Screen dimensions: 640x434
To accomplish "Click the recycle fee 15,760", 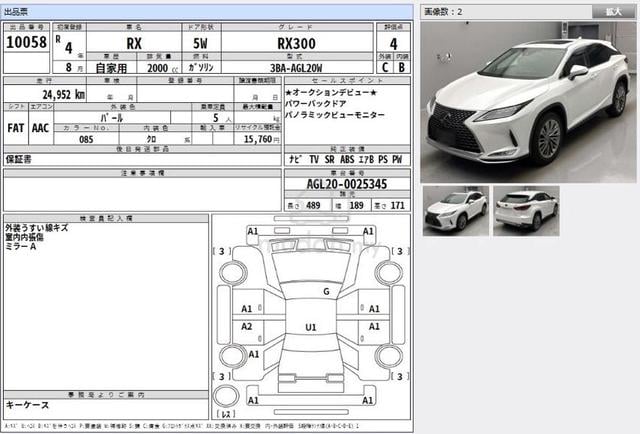I will tap(258, 139).
